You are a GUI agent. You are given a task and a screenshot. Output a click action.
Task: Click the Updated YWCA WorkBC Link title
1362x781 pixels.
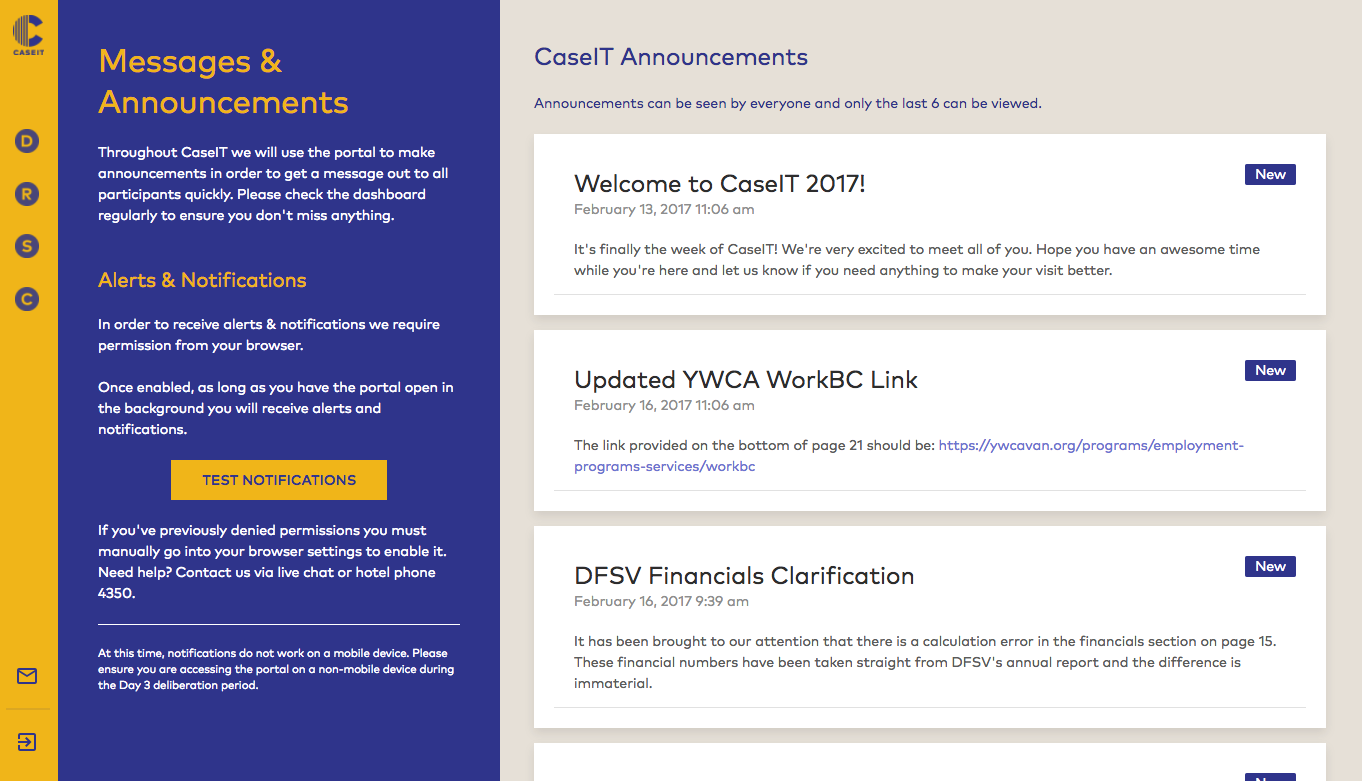click(745, 380)
